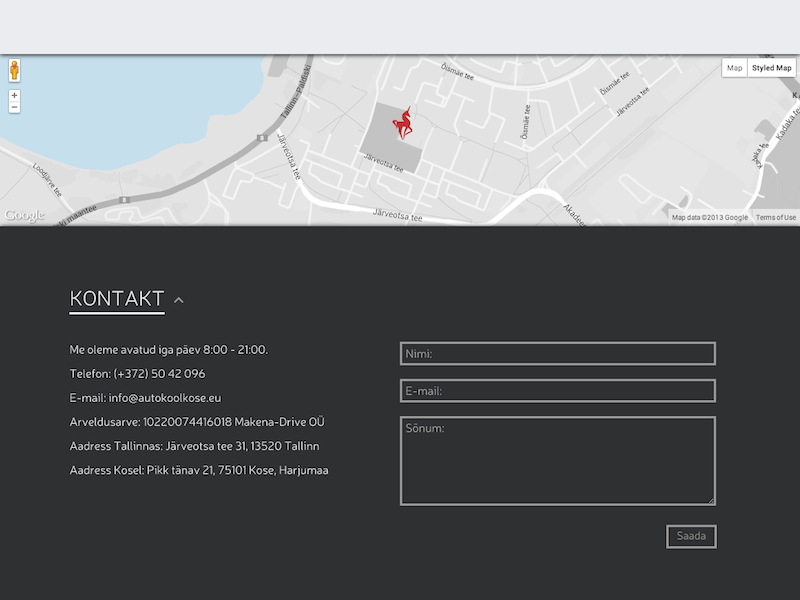Zoom out using the map minus icon
The width and height of the screenshot is (800, 600).
(x=16, y=107)
